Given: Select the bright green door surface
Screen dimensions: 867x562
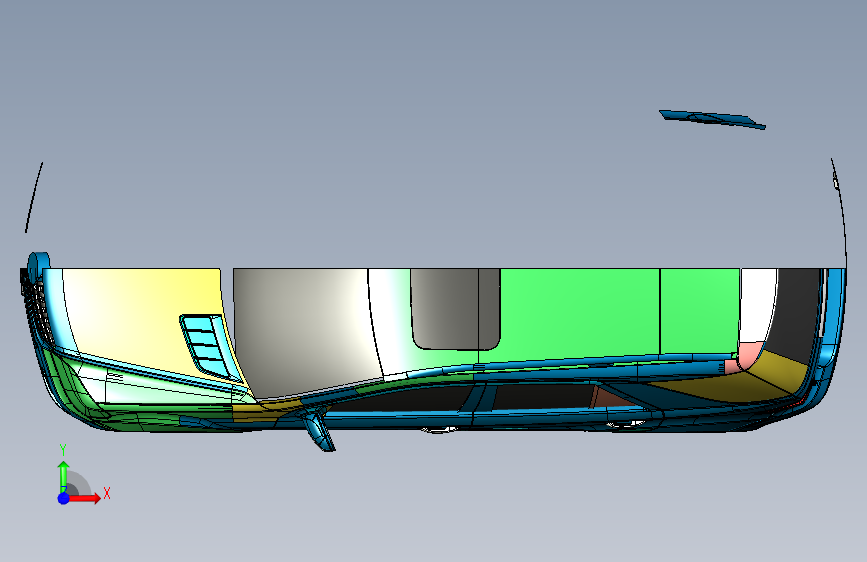Looking at the screenshot, I should [581, 315].
